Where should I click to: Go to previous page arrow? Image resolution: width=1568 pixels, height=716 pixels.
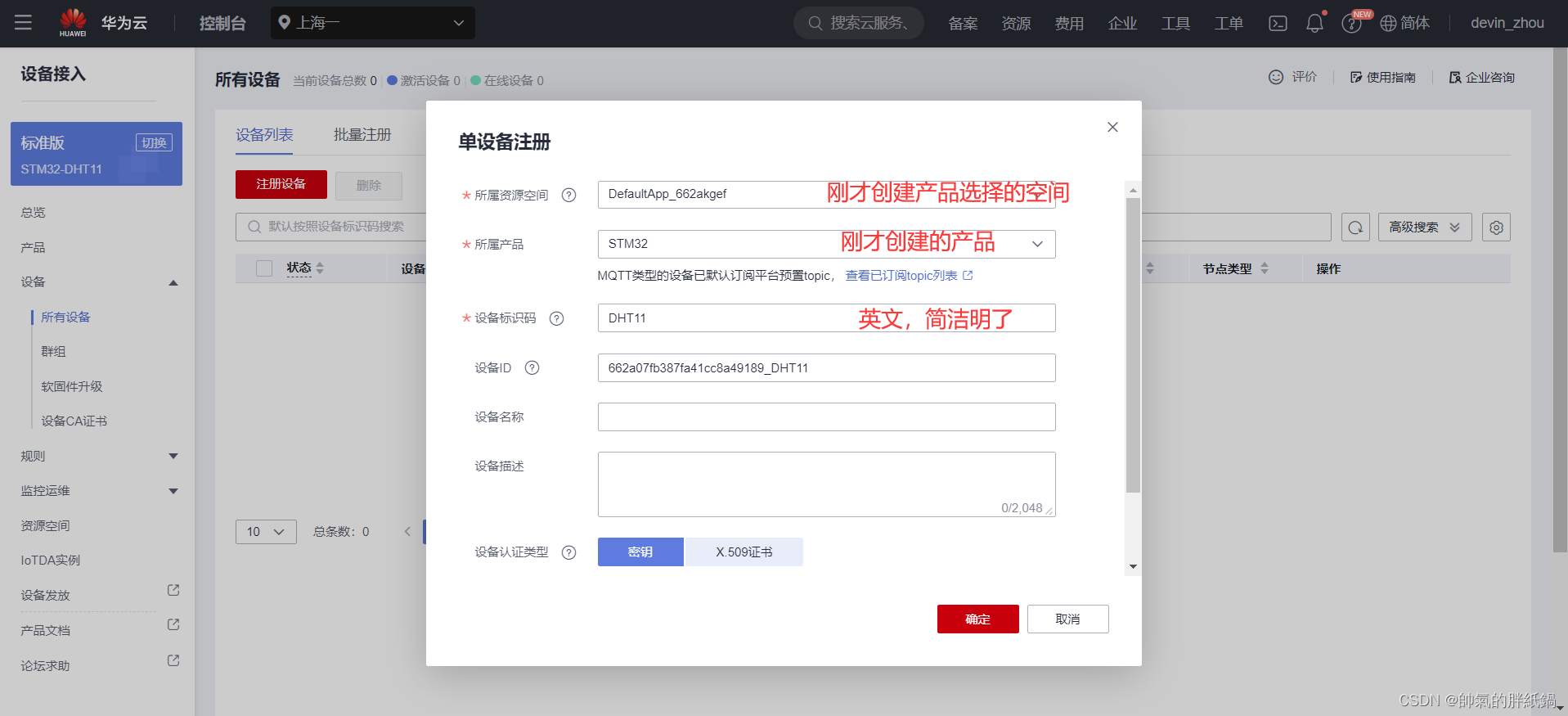[407, 532]
